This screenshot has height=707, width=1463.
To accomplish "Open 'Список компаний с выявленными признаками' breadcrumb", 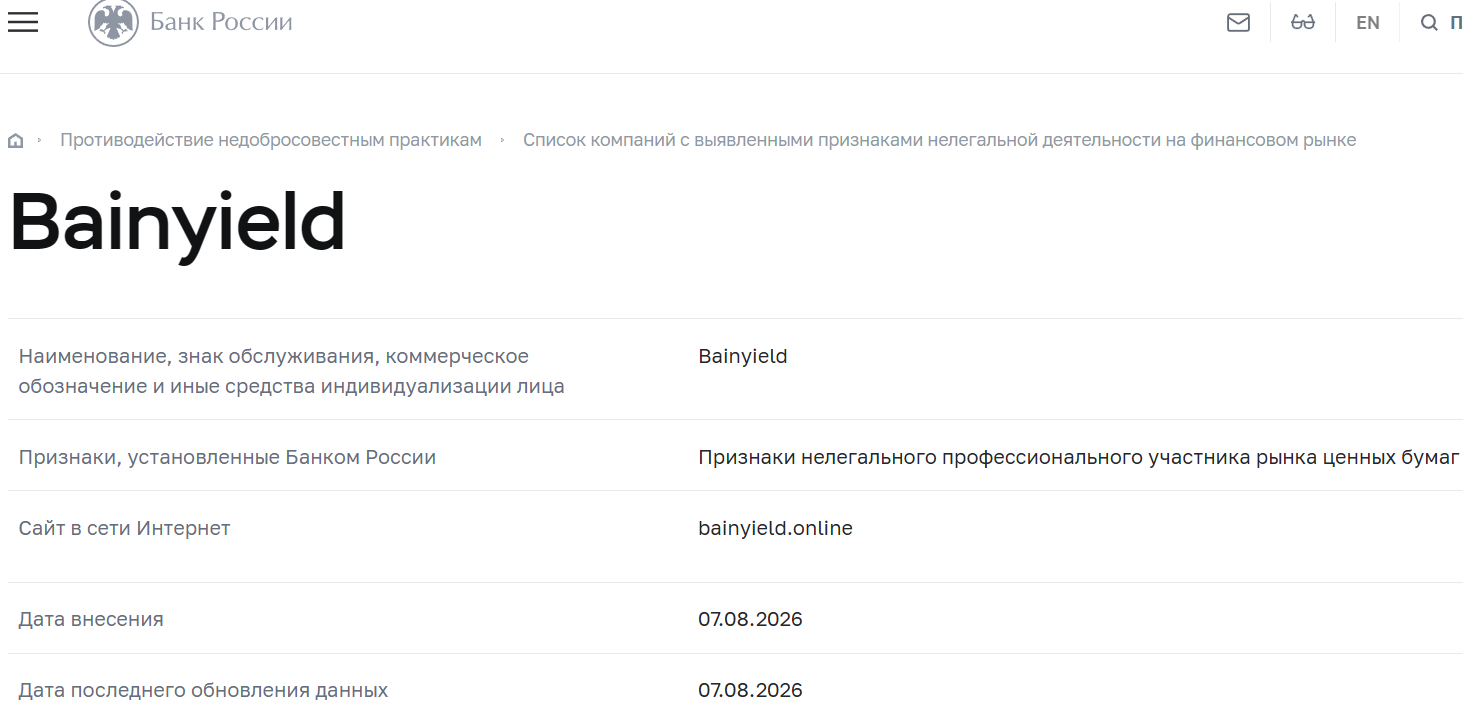I will coord(939,140).
